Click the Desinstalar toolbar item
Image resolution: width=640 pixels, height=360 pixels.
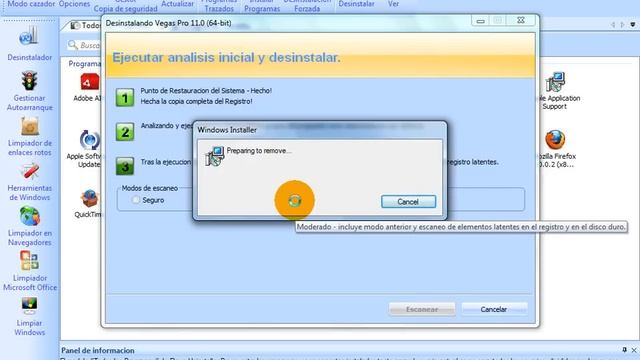click(x=356, y=4)
